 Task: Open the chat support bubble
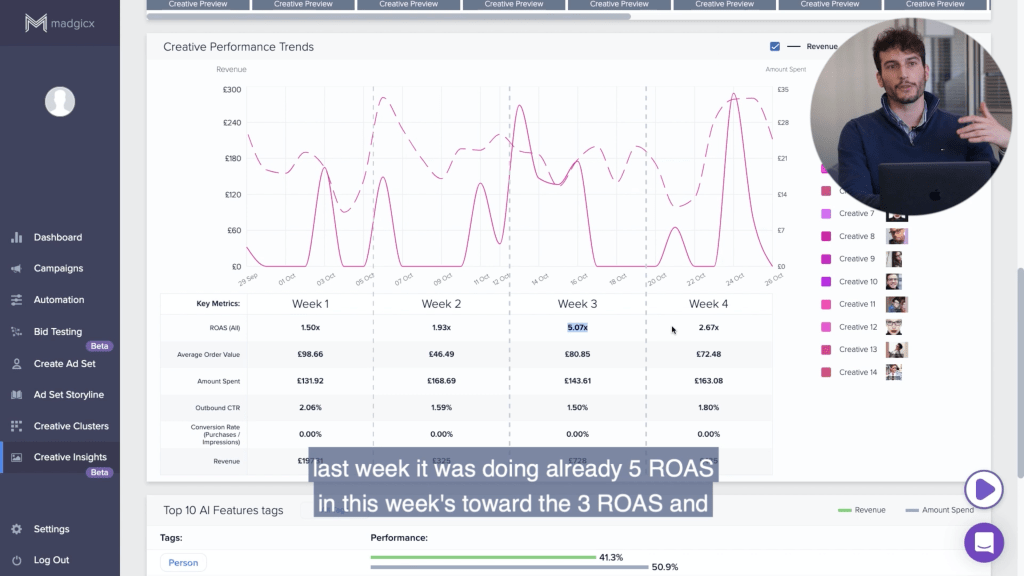984,543
